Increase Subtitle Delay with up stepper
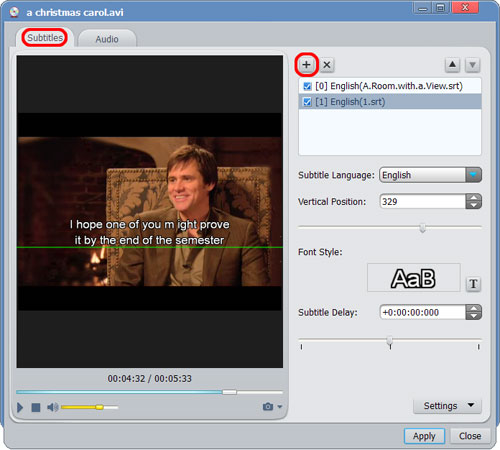Viewport: 500px width, 450px height. click(x=474, y=308)
